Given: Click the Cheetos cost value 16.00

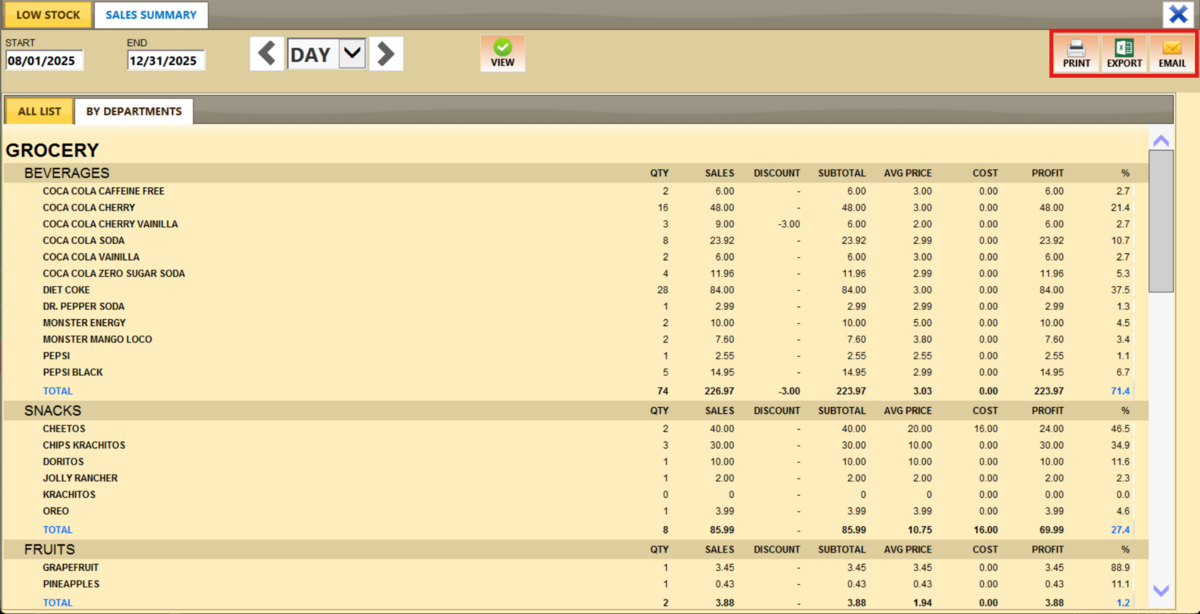Looking at the screenshot, I should [985, 429].
